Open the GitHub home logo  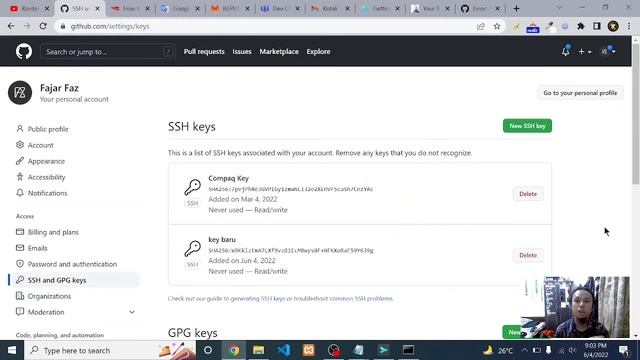click(24, 52)
